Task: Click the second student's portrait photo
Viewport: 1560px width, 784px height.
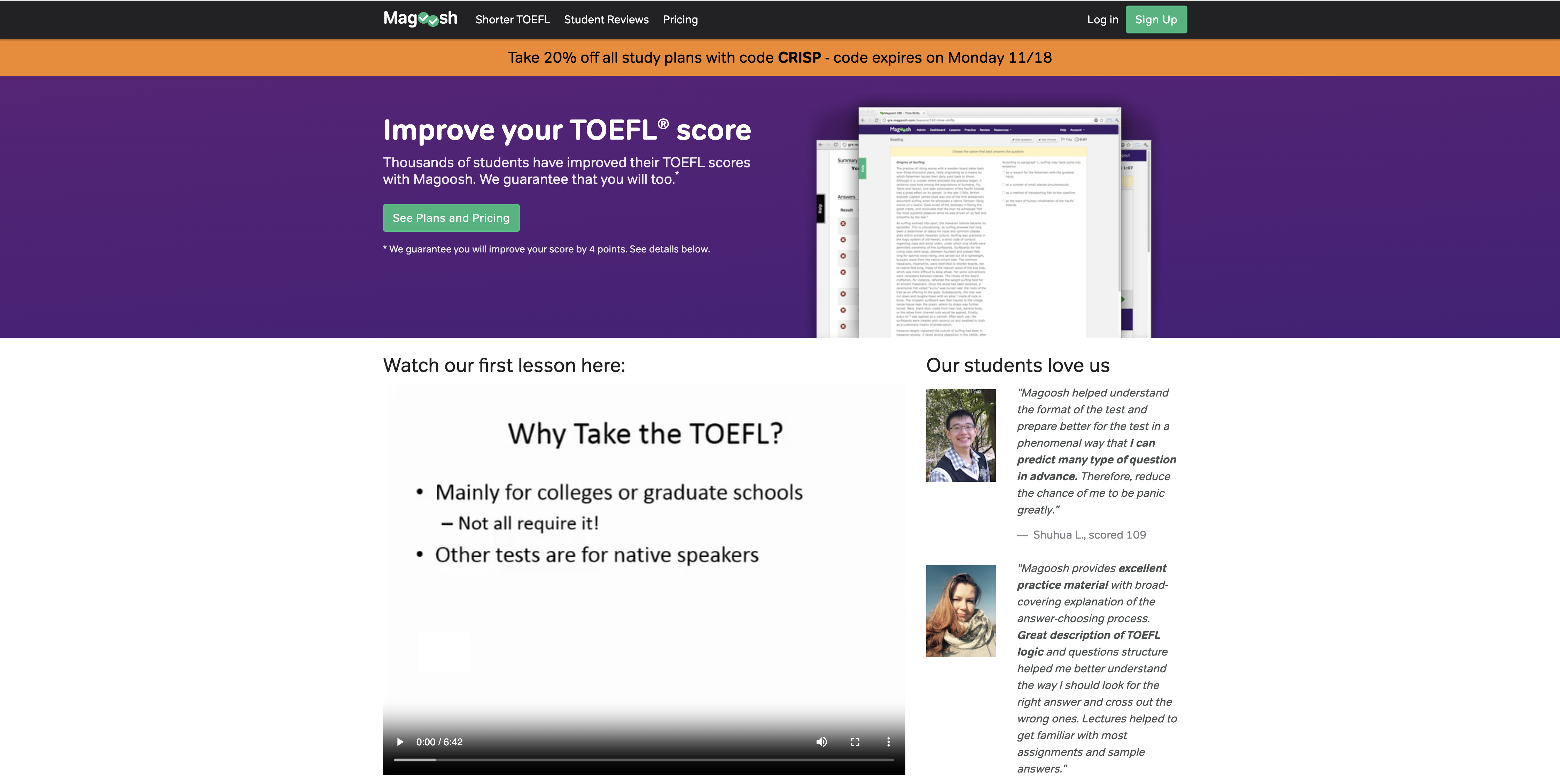Action: click(960, 611)
